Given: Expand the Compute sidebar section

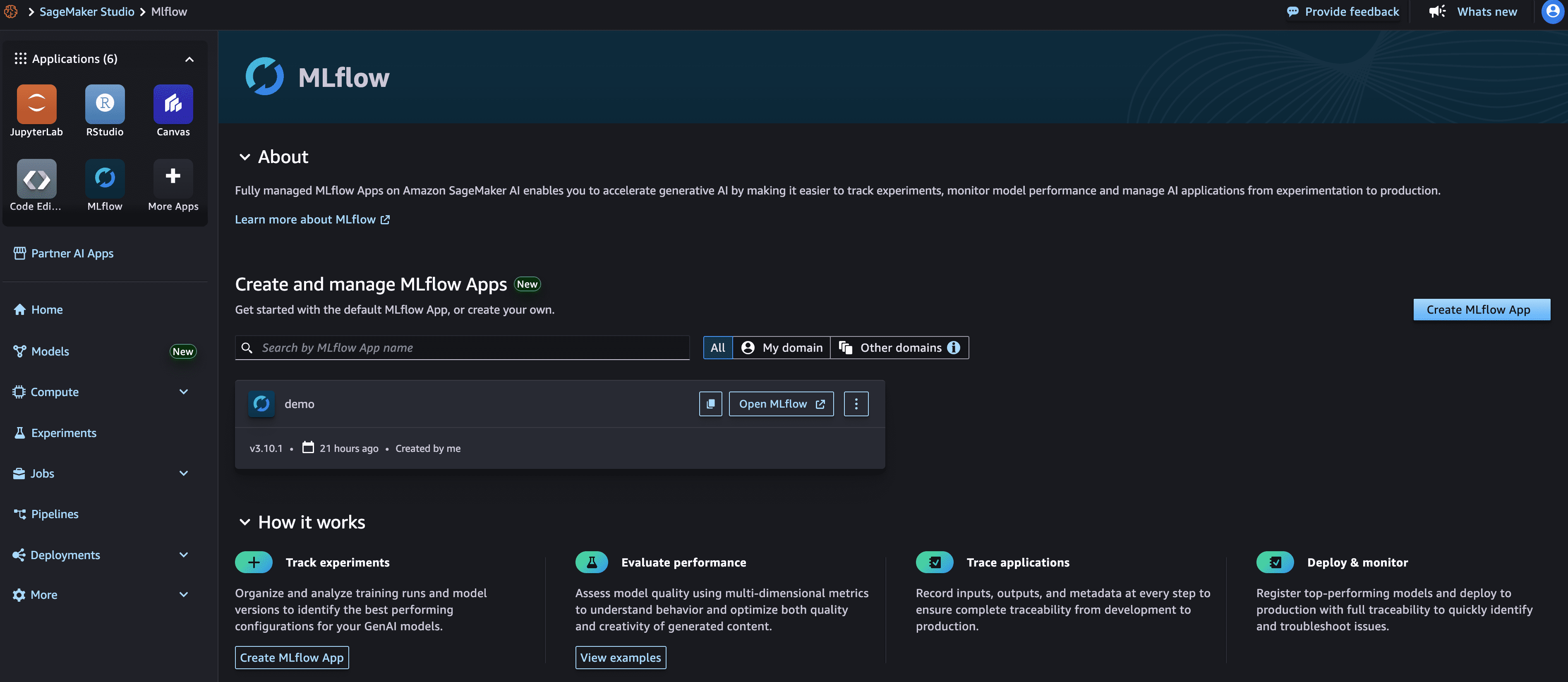Looking at the screenshot, I should pos(184,391).
